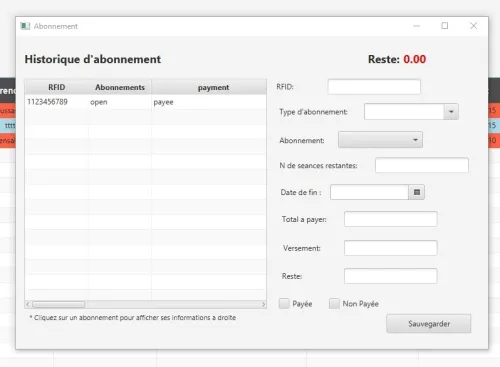500x367 pixels.
Task: Select the 1123456789 RFID cell
Action: click(x=57, y=102)
